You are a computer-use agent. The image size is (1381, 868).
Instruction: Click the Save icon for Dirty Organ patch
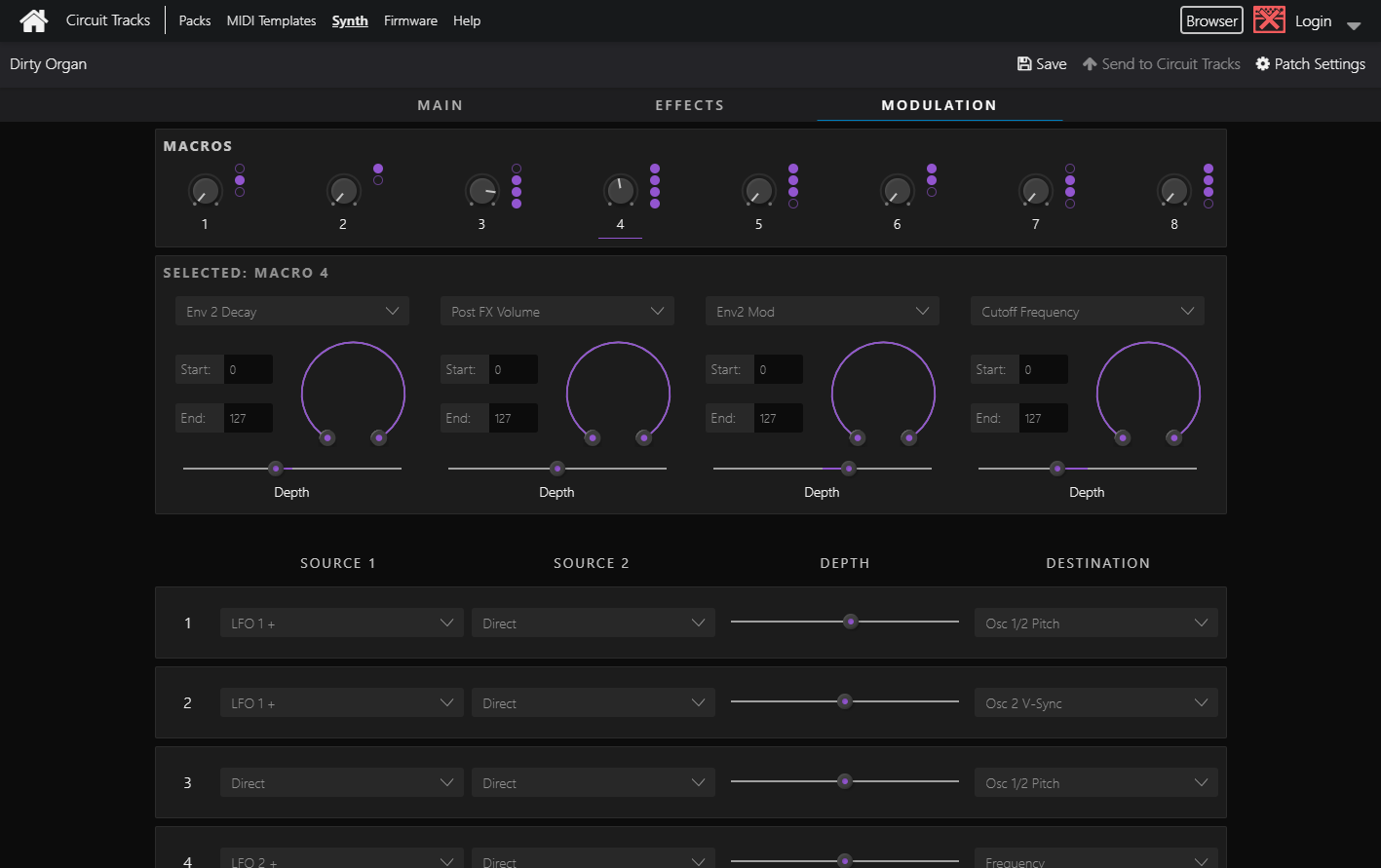coord(1024,63)
